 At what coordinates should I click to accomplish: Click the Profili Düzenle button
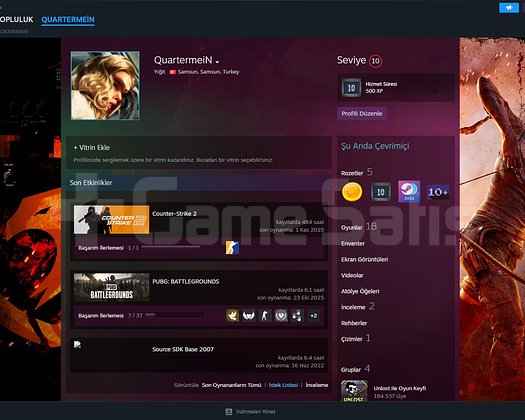(x=362, y=114)
